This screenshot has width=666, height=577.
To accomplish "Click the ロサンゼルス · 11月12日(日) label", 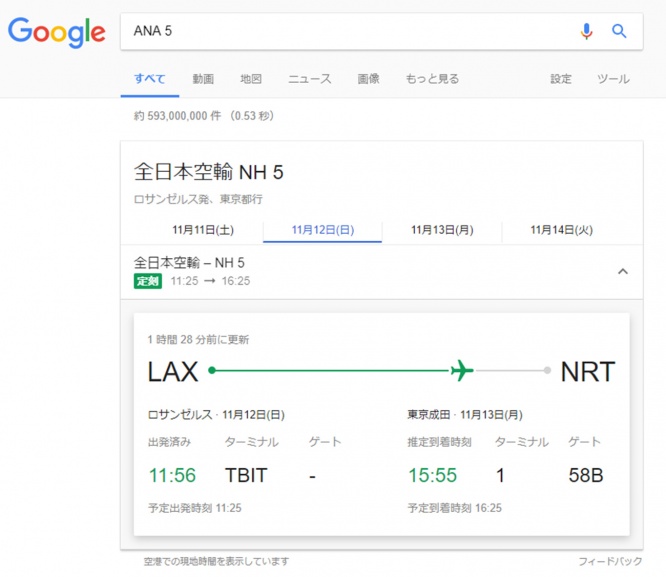I will [216, 415].
